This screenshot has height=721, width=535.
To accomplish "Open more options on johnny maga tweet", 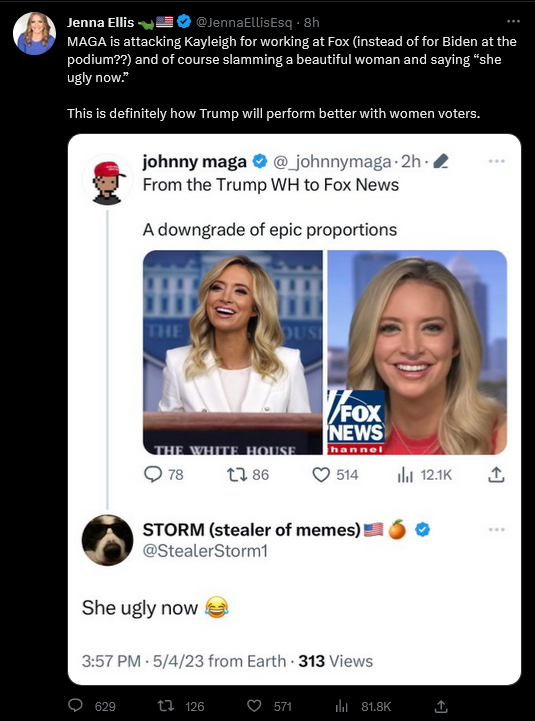I will tap(497, 161).
